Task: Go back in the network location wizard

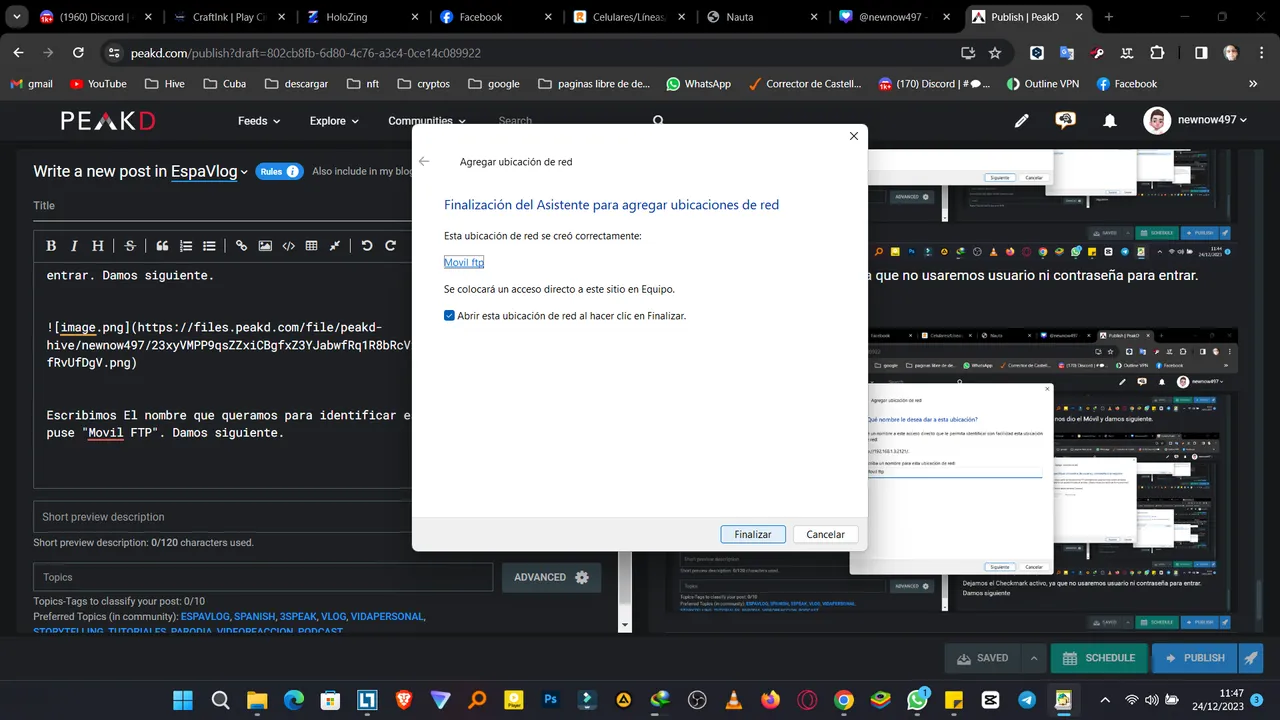Action: 424,161
